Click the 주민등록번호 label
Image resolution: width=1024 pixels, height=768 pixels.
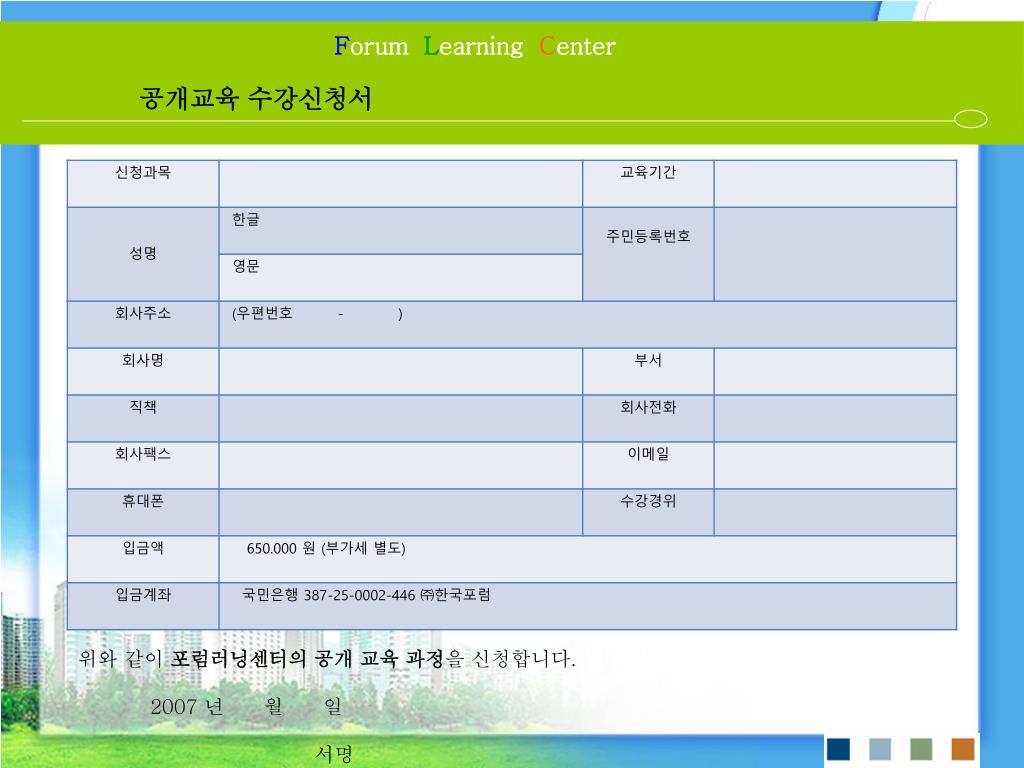pyautogui.click(x=648, y=236)
